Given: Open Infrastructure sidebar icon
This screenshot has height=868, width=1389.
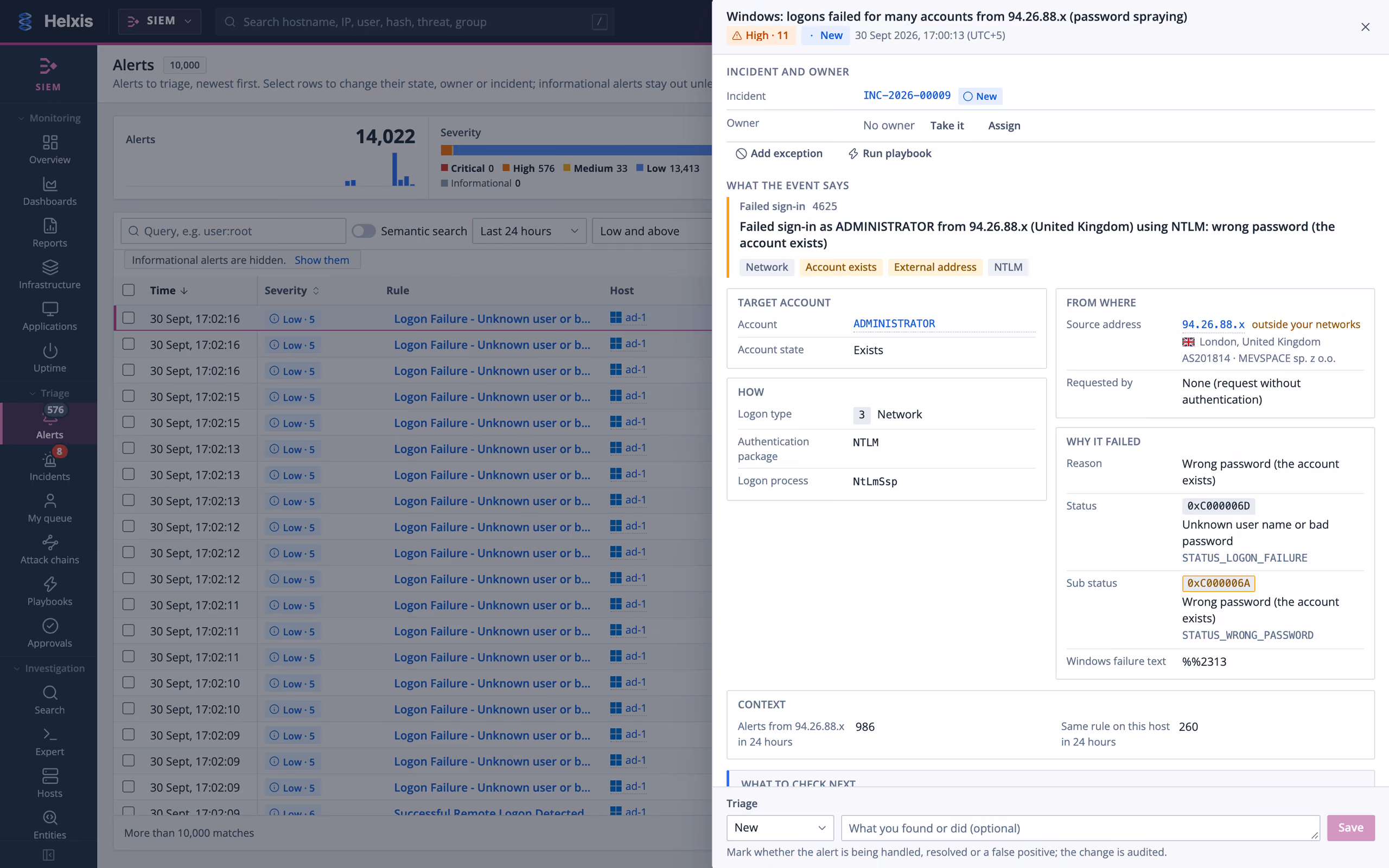Looking at the screenshot, I should tap(50, 275).
